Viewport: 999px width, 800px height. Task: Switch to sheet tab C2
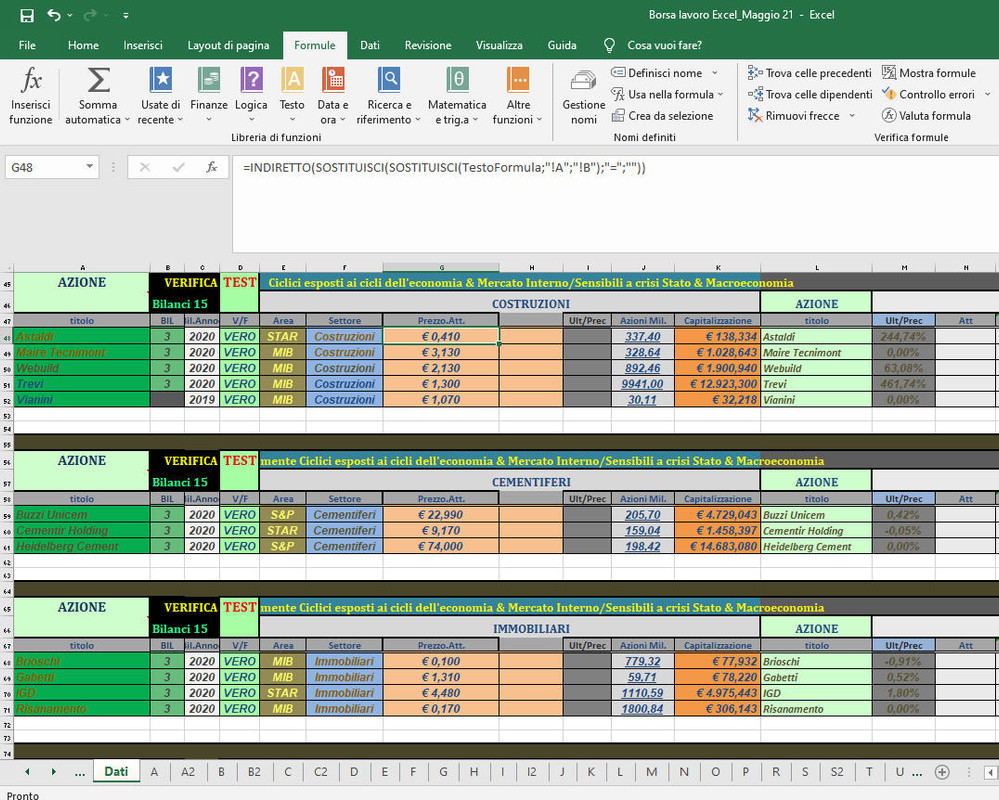[320, 772]
